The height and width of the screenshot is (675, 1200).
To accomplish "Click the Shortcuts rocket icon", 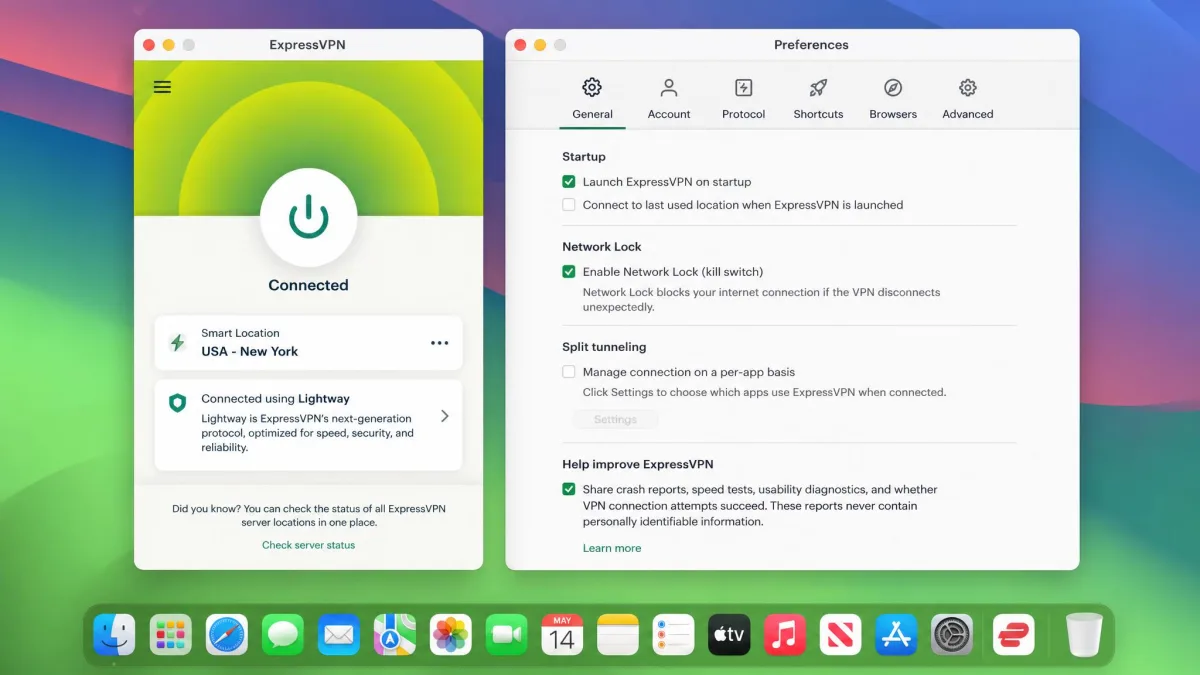I will 818,88.
